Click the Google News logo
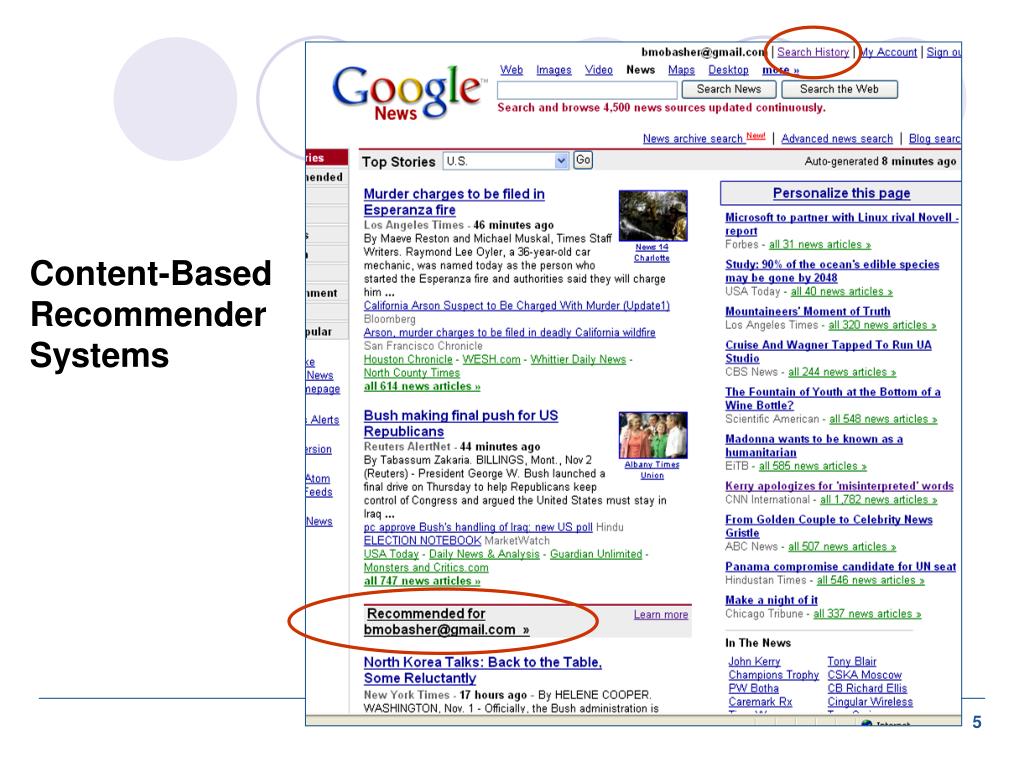The height and width of the screenshot is (768, 1024). pos(408,93)
